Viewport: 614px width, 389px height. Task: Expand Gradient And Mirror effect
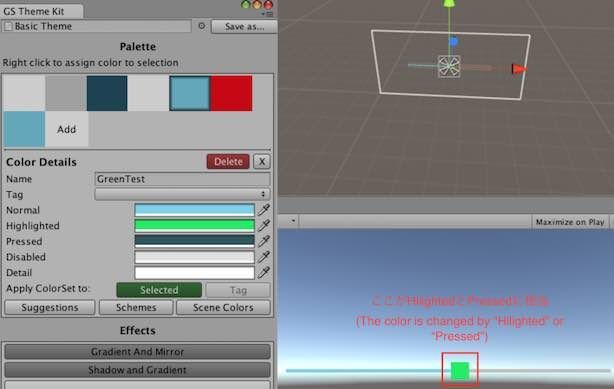(x=137, y=351)
